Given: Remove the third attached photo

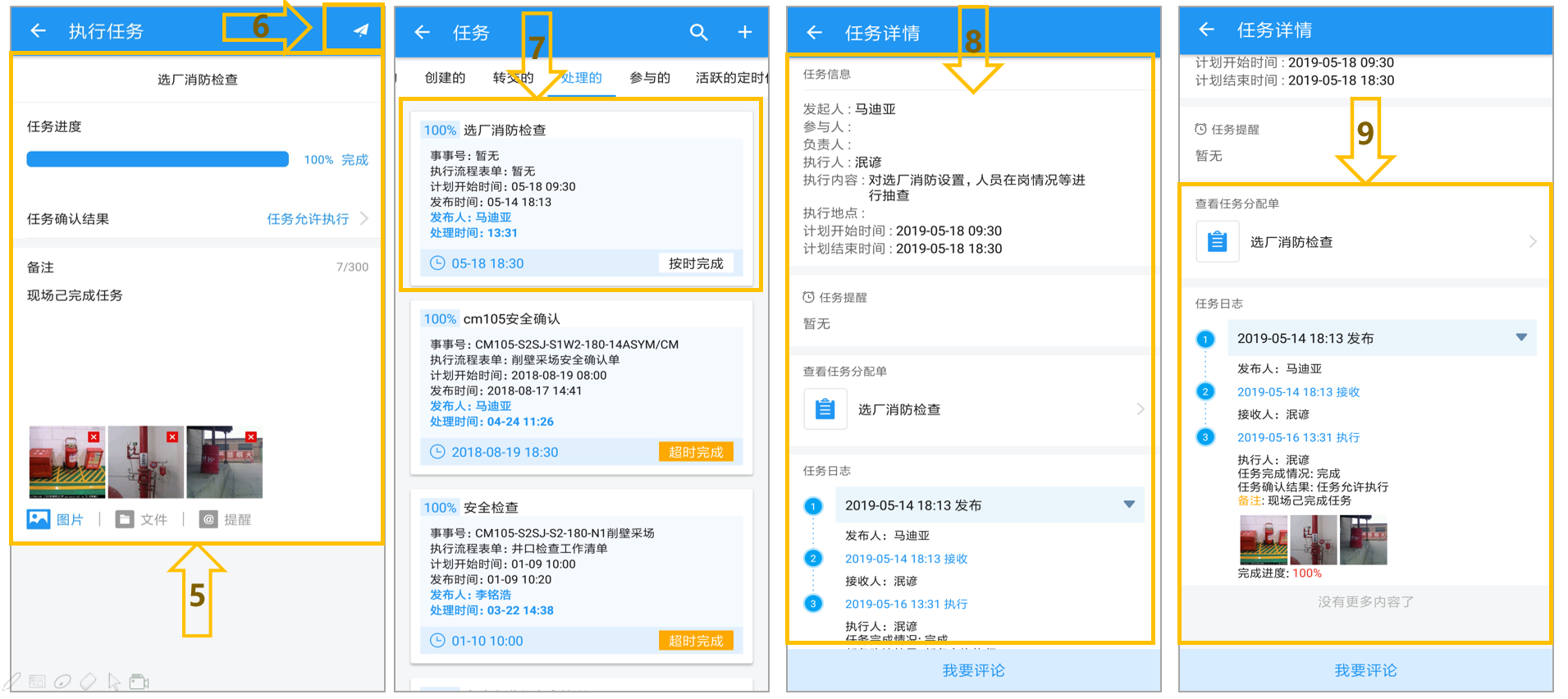Looking at the screenshot, I should coord(251,436).
